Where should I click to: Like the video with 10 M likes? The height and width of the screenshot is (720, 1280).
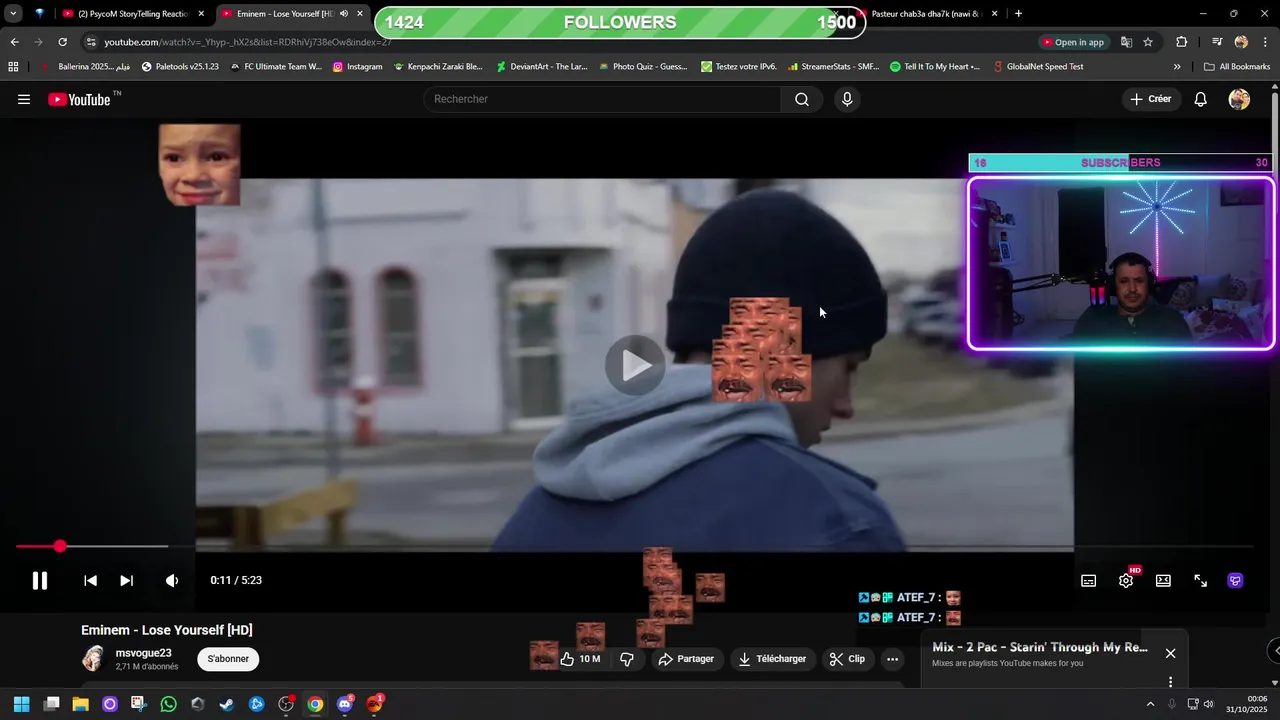coord(580,659)
